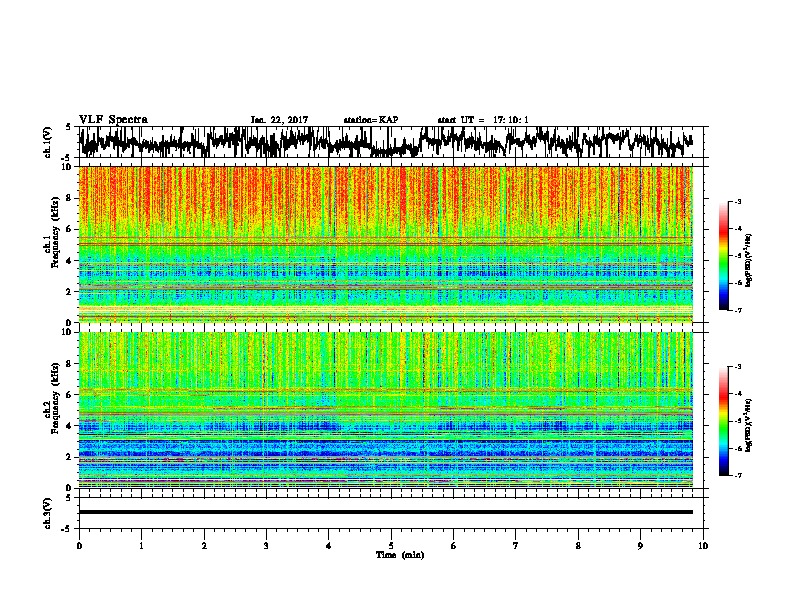792x612 pixels.
Task: Select the "start UT = 17:10:1" text
Action: [483, 120]
